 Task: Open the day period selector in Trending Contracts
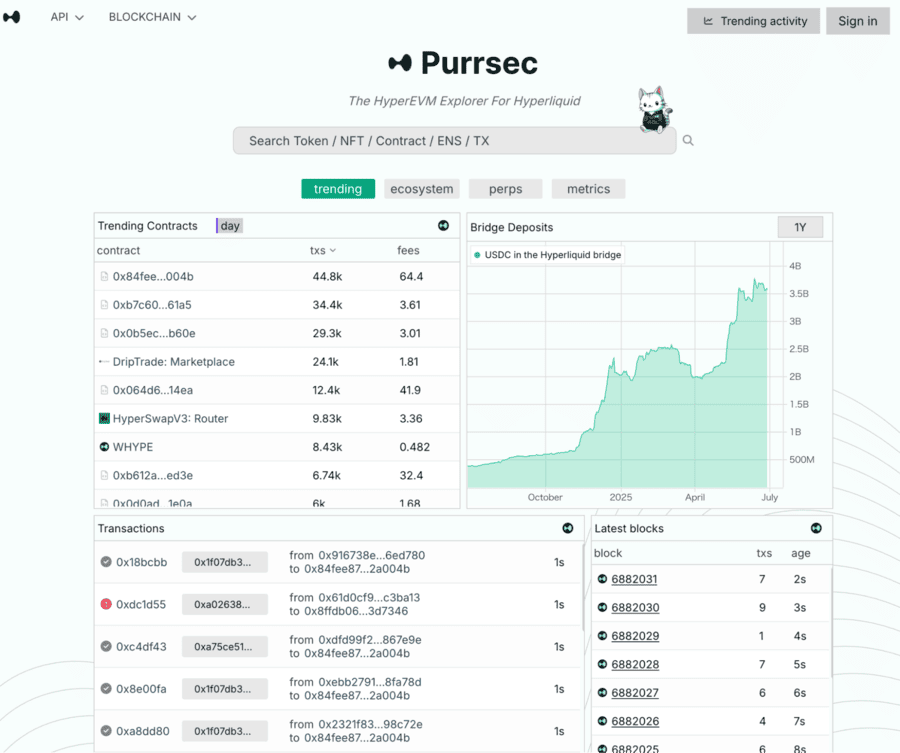coord(230,226)
